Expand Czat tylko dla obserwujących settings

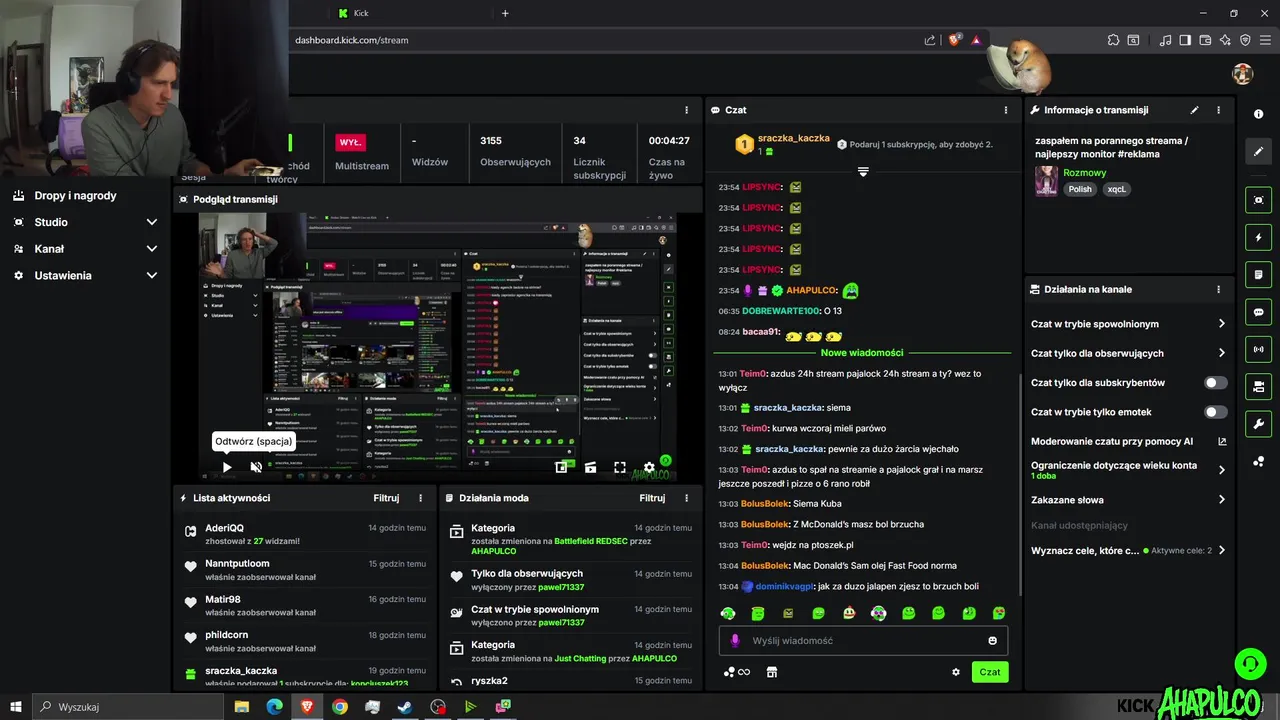coord(1128,353)
